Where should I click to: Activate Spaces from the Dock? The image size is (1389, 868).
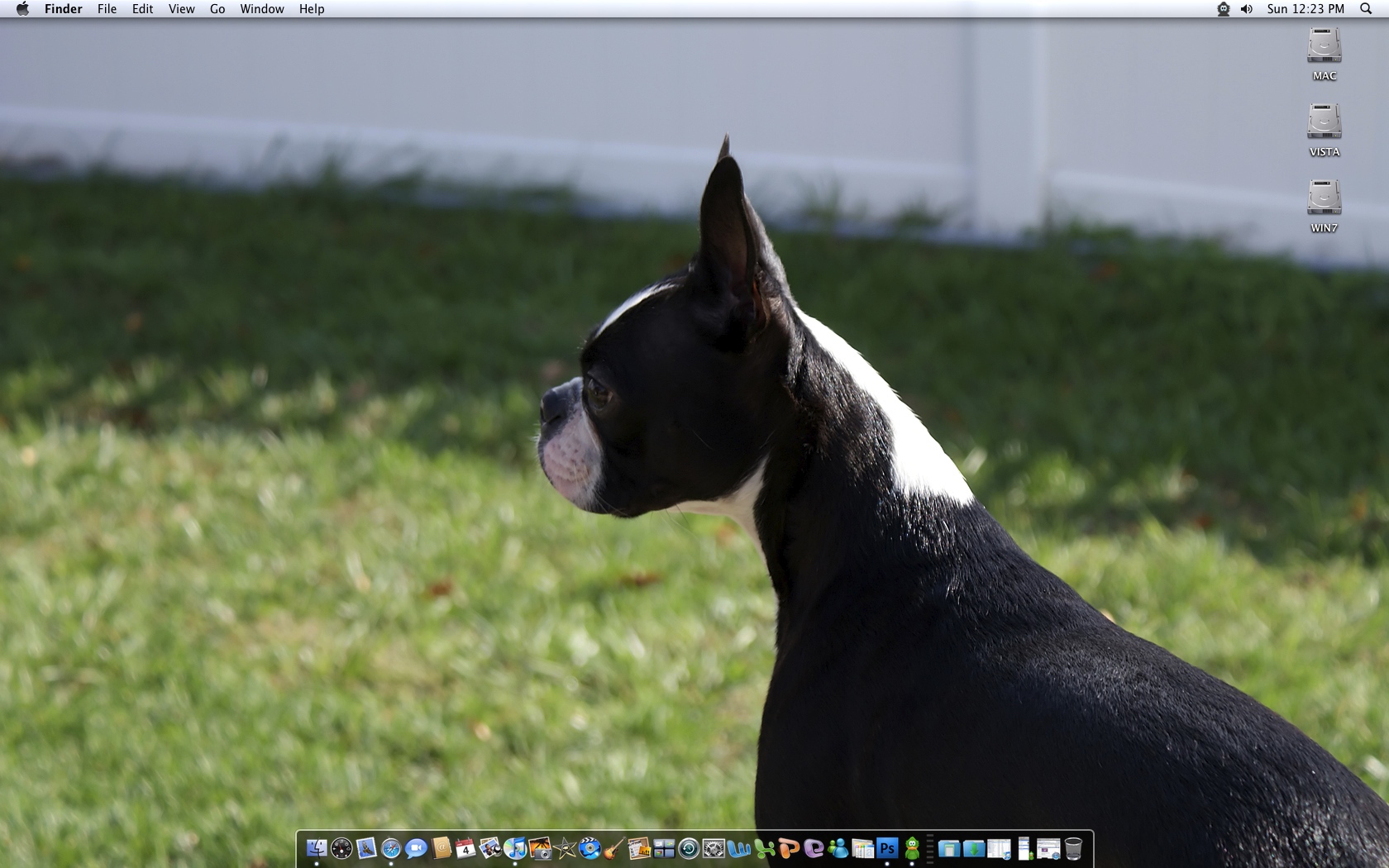click(664, 848)
